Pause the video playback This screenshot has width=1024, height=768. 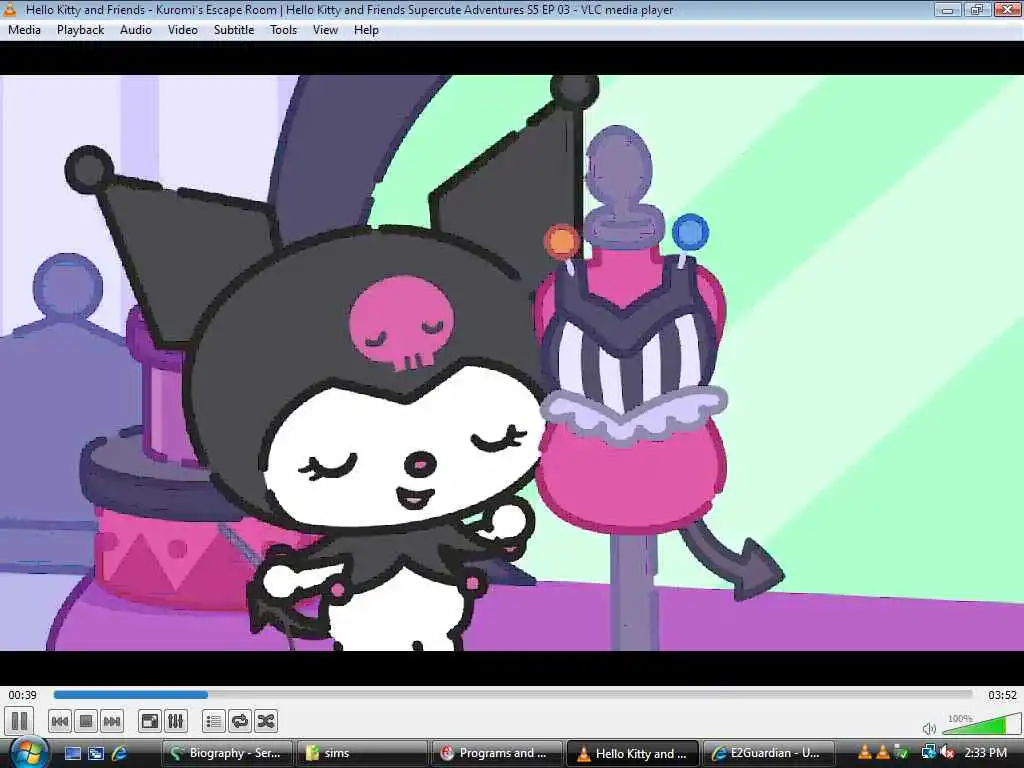(20, 721)
